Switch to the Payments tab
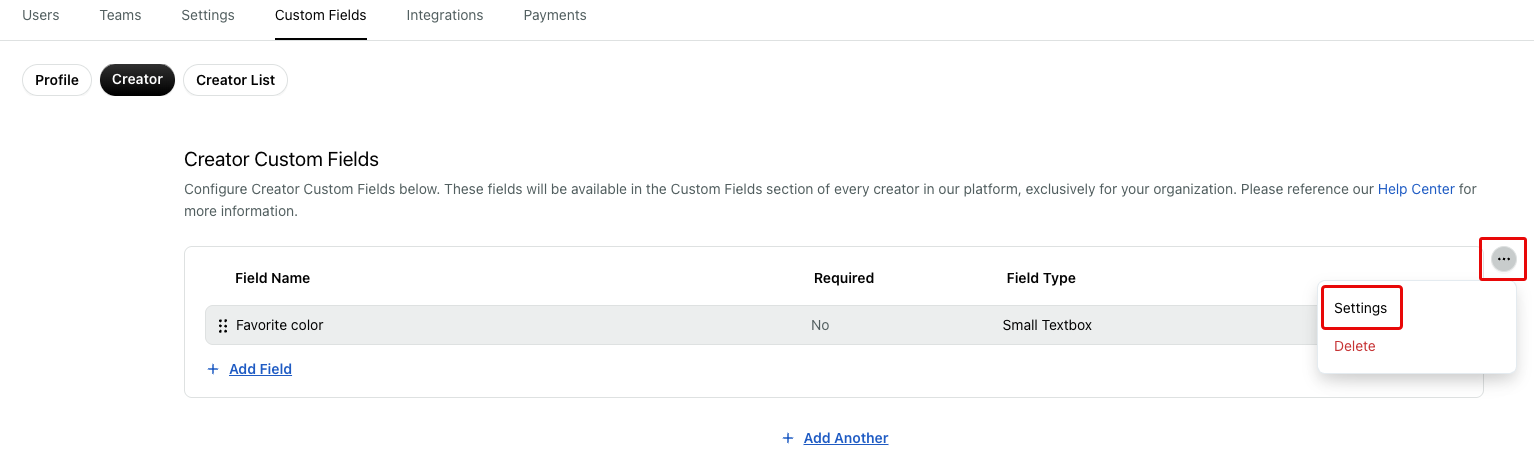Image resolution: width=1534 pixels, height=463 pixels. click(555, 15)
